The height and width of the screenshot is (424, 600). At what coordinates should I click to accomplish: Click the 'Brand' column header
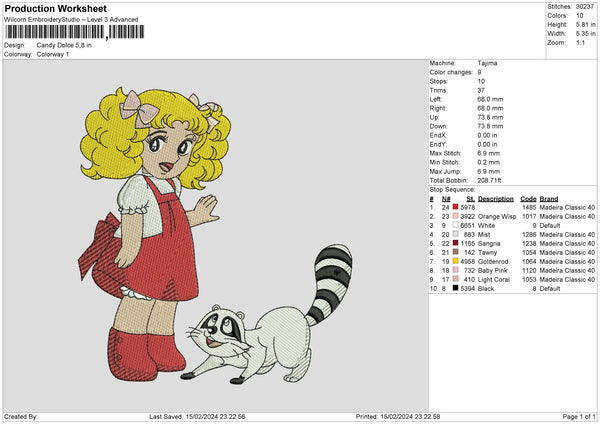pyautogui.click(x=549, y=199)
